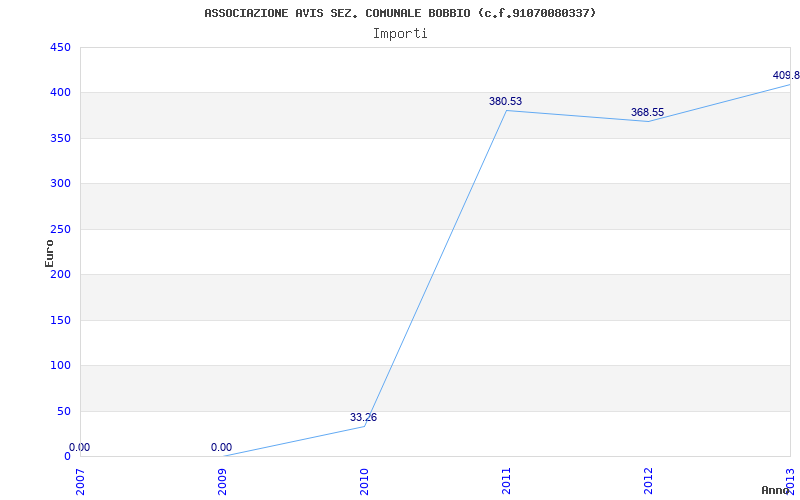
Task: Click the Anno axis title
Action: click(x=775, y=490)
